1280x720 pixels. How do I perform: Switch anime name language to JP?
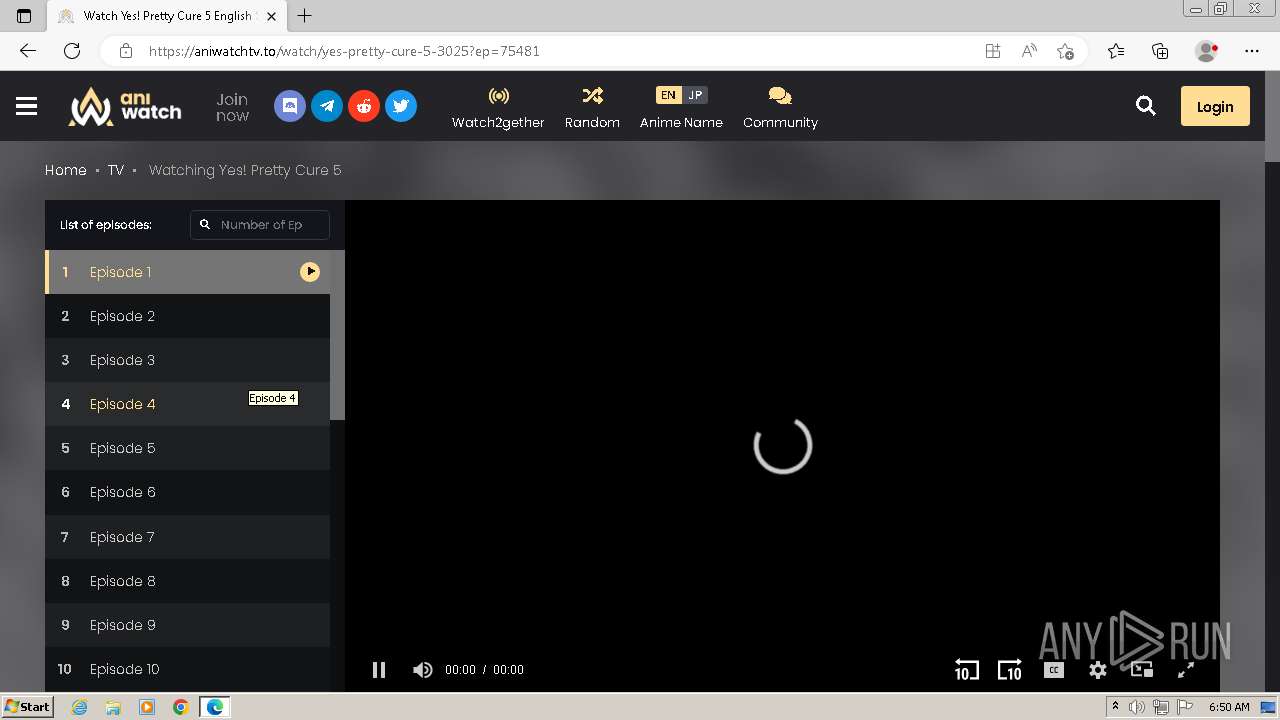695,95
